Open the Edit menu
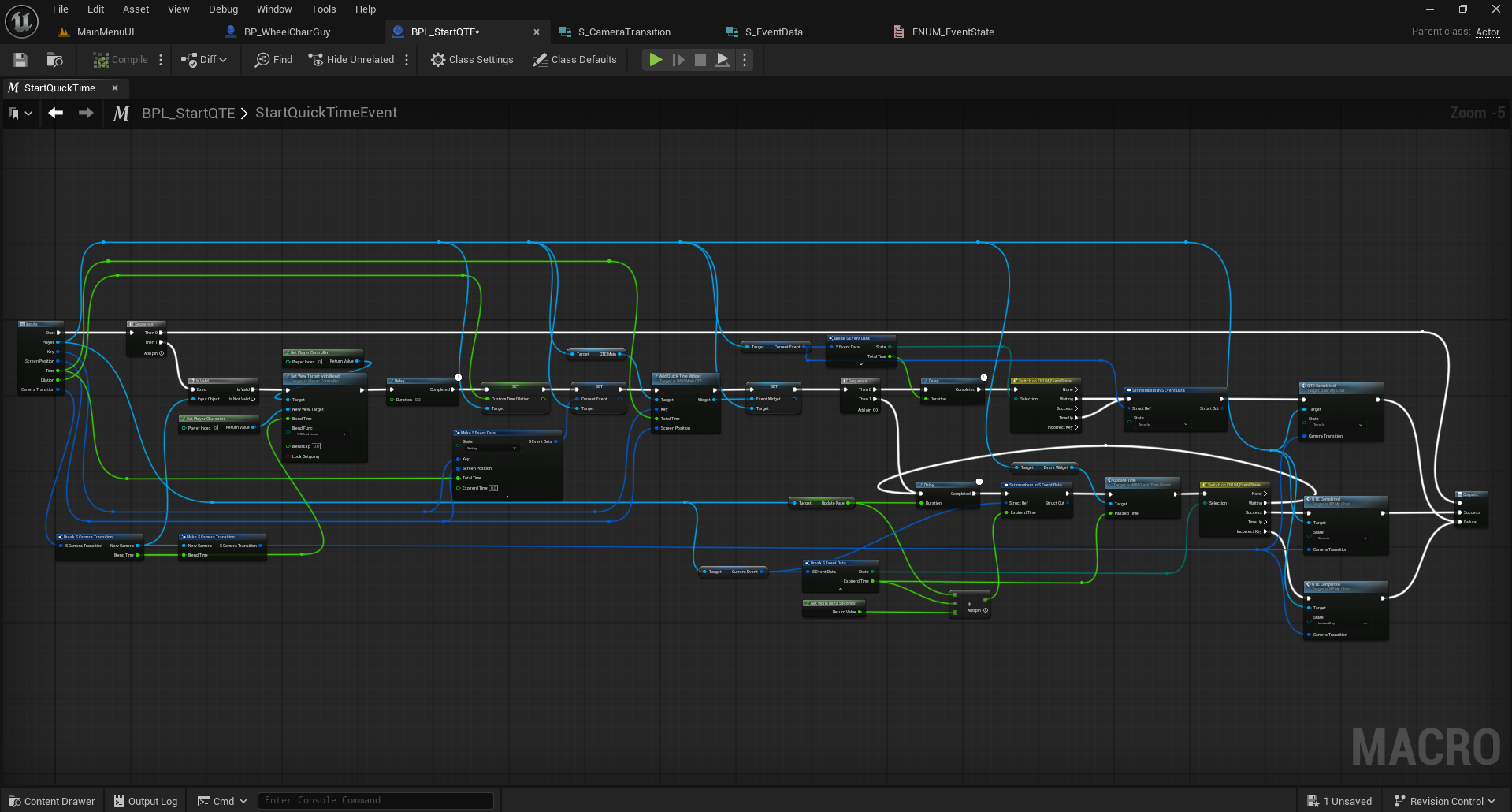This screenshot has width=1512, height=812. [95, 9]
